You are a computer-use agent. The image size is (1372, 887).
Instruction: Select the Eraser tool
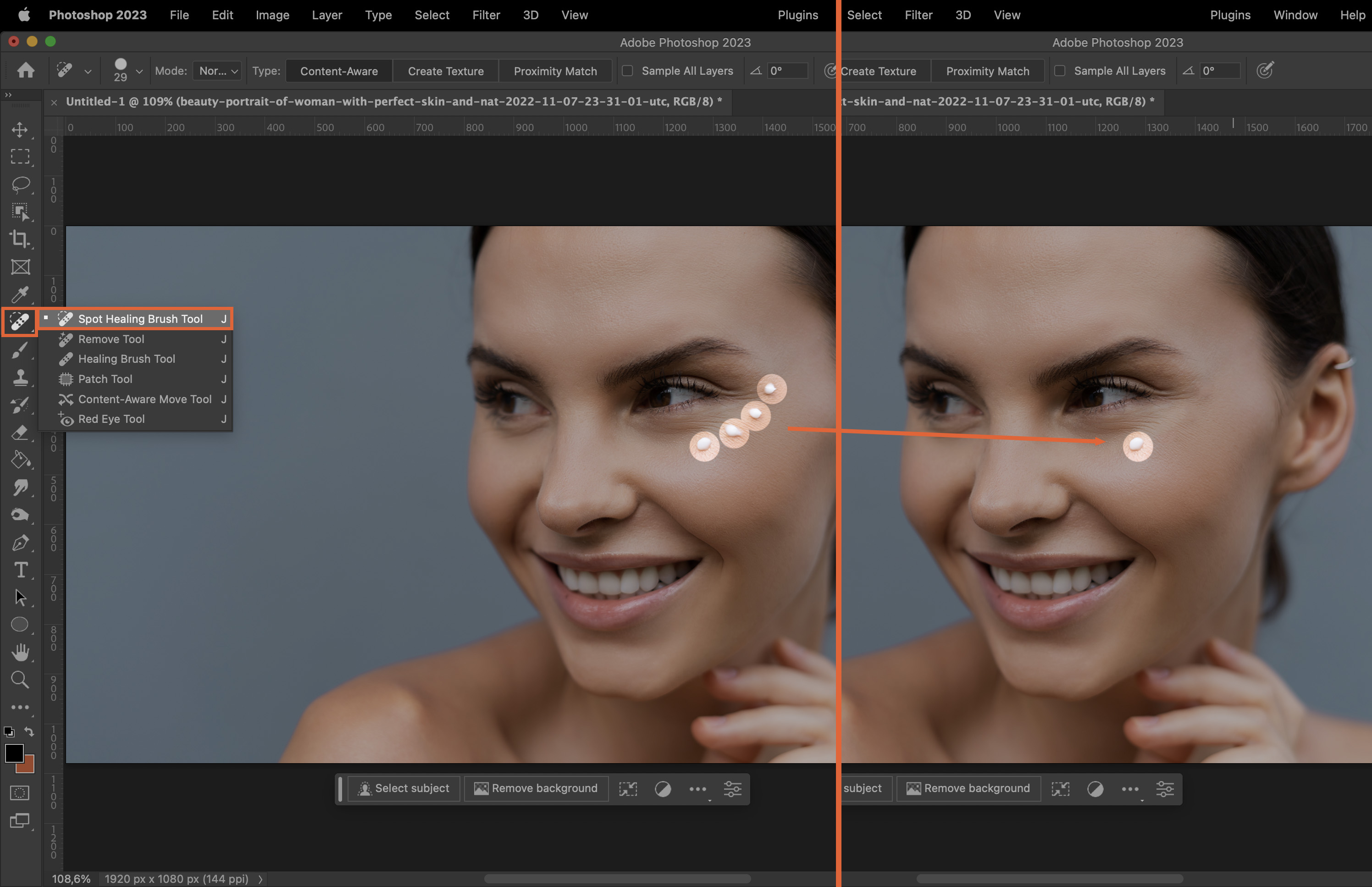tap(20, 432)
